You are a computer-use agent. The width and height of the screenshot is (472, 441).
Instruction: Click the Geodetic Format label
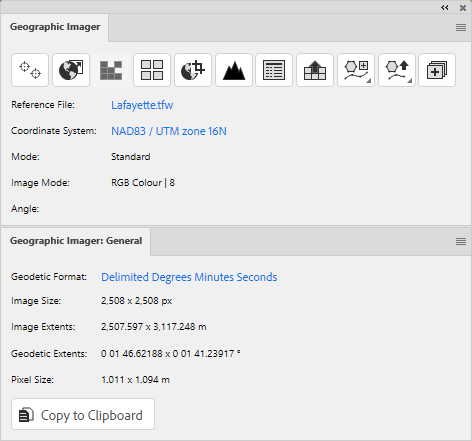point(49,277)
